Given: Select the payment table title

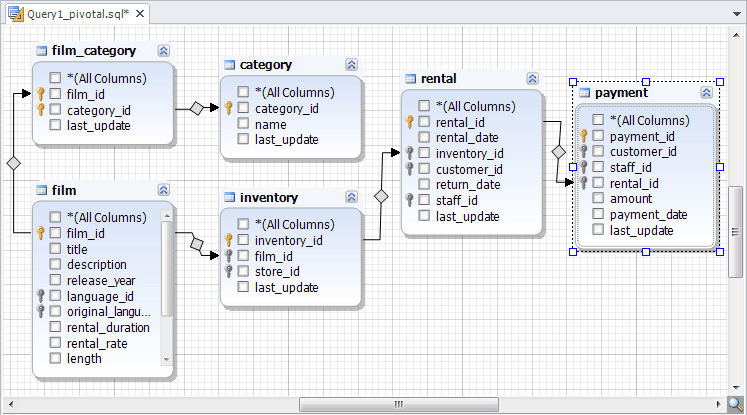Looking at the screenshot, I should tap(621, 92).
